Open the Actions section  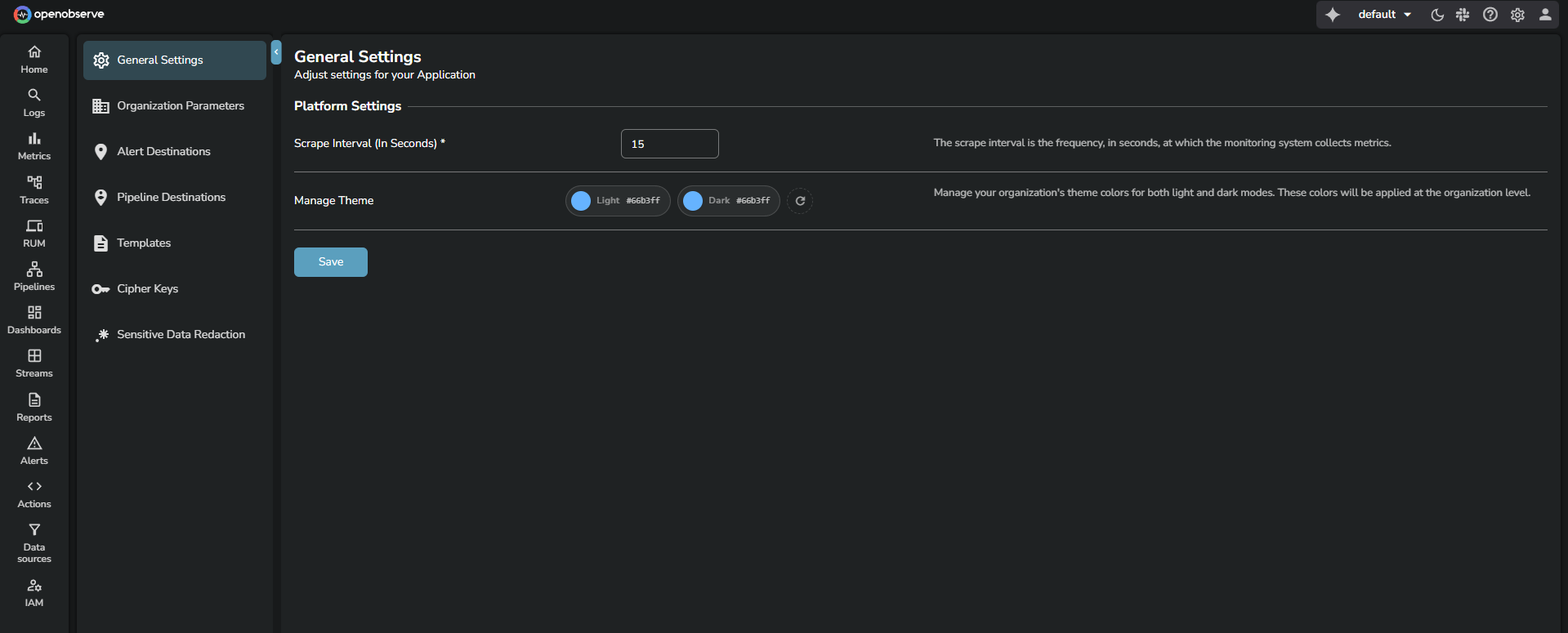(34, 494)
